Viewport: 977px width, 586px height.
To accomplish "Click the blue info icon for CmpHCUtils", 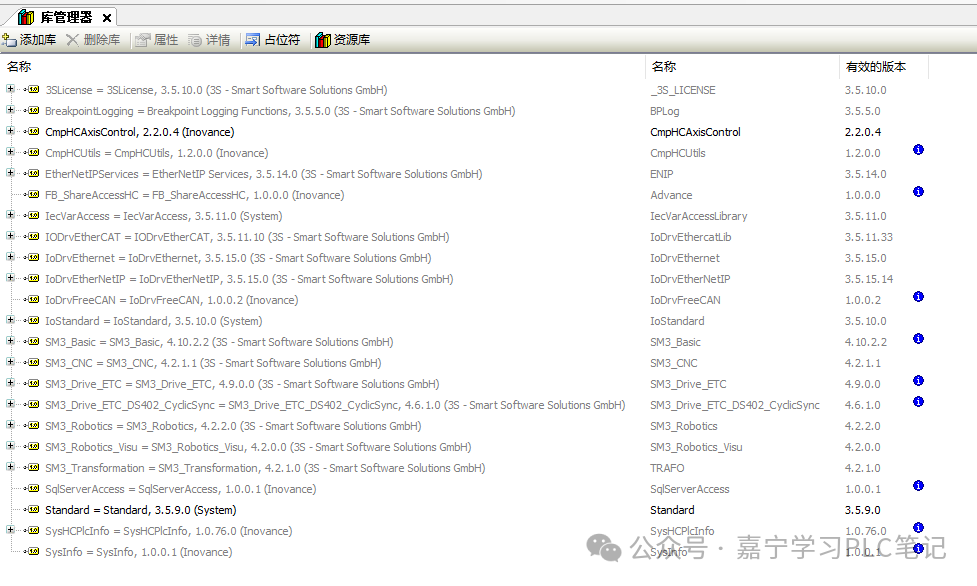I will (x=918, y=150).
